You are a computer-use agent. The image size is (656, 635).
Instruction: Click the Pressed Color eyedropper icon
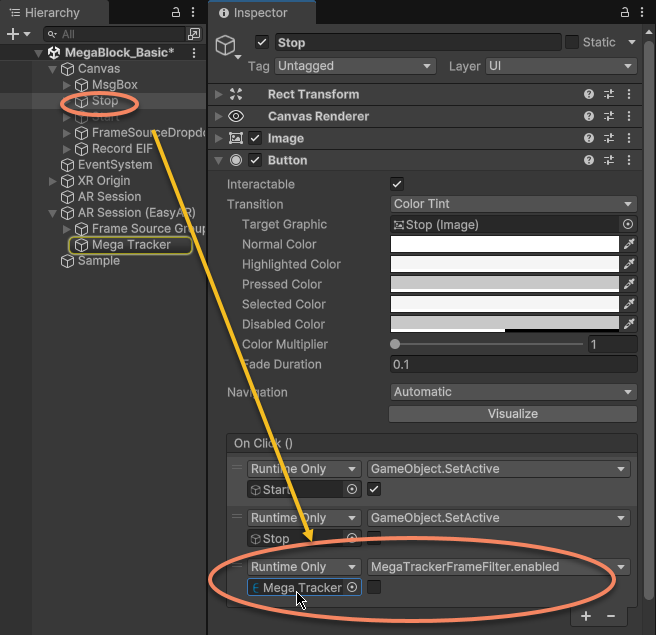point(629,284)
